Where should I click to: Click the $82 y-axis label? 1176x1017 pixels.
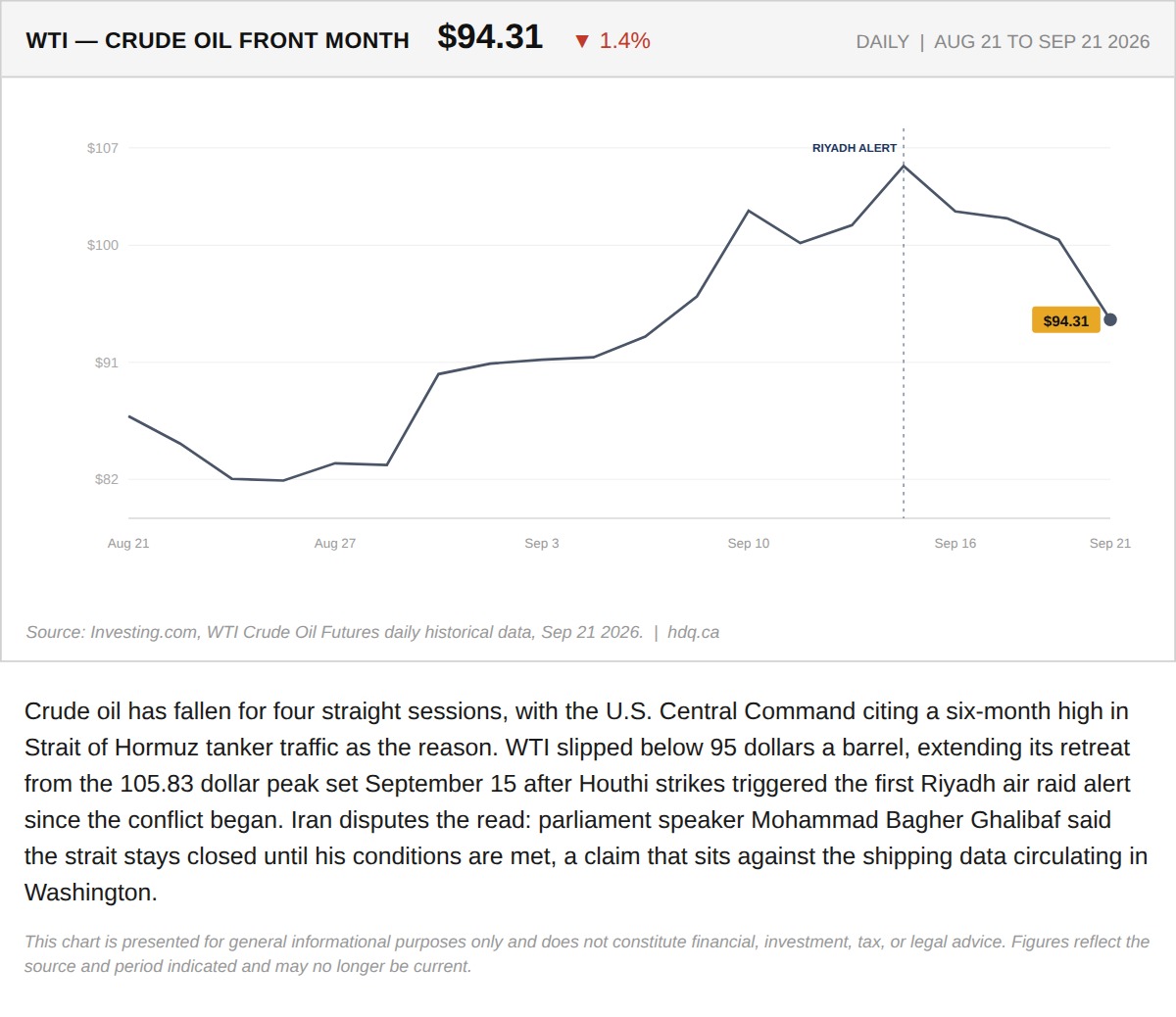coord(106,479)
